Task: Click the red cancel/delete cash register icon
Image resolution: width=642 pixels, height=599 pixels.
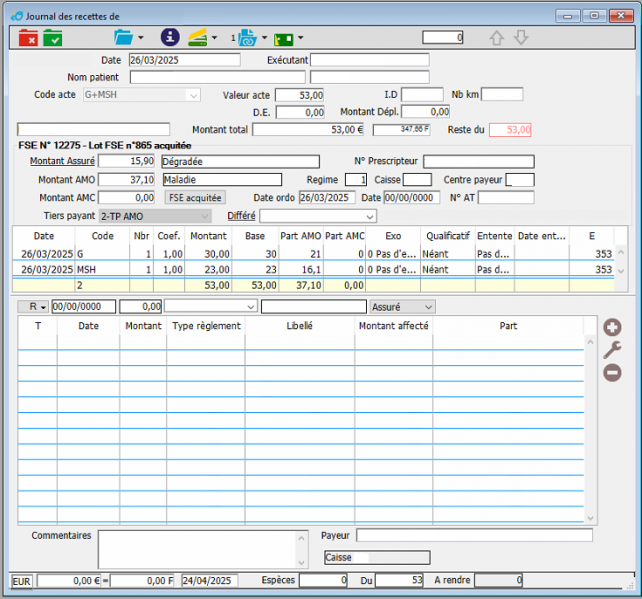Action: (x=28, y=38)
